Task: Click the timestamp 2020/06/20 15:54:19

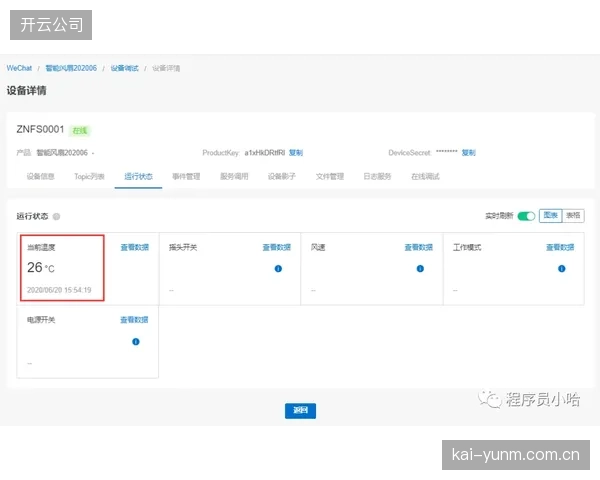Action: [59, 290]
